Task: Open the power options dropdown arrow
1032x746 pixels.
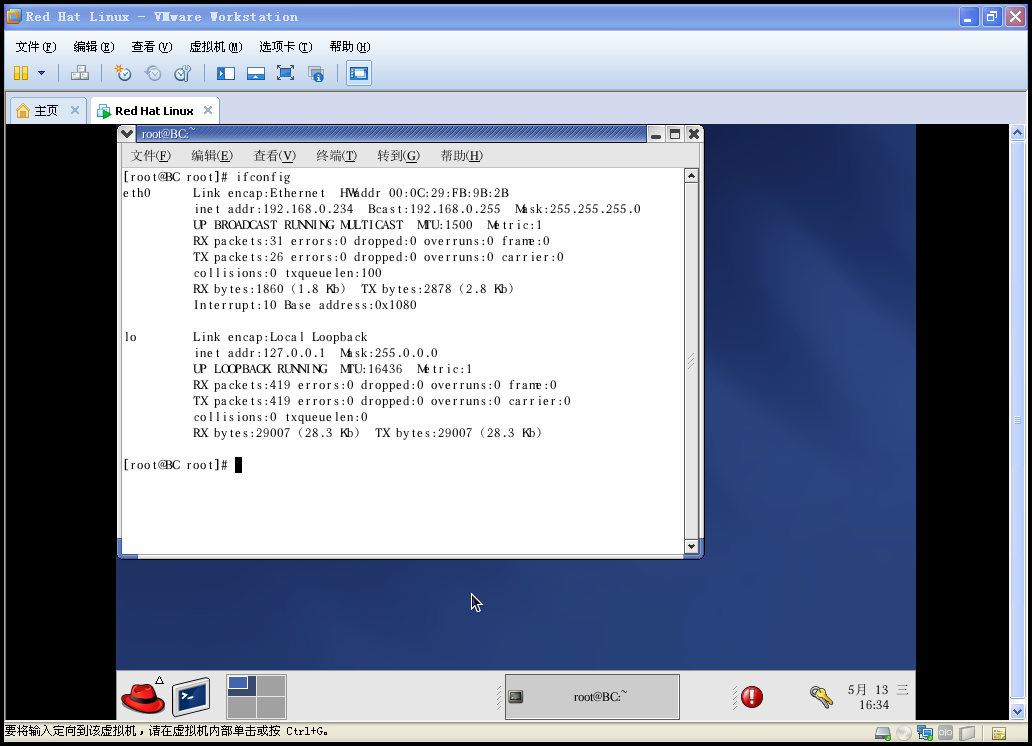Action: click(x=41, y=73)
